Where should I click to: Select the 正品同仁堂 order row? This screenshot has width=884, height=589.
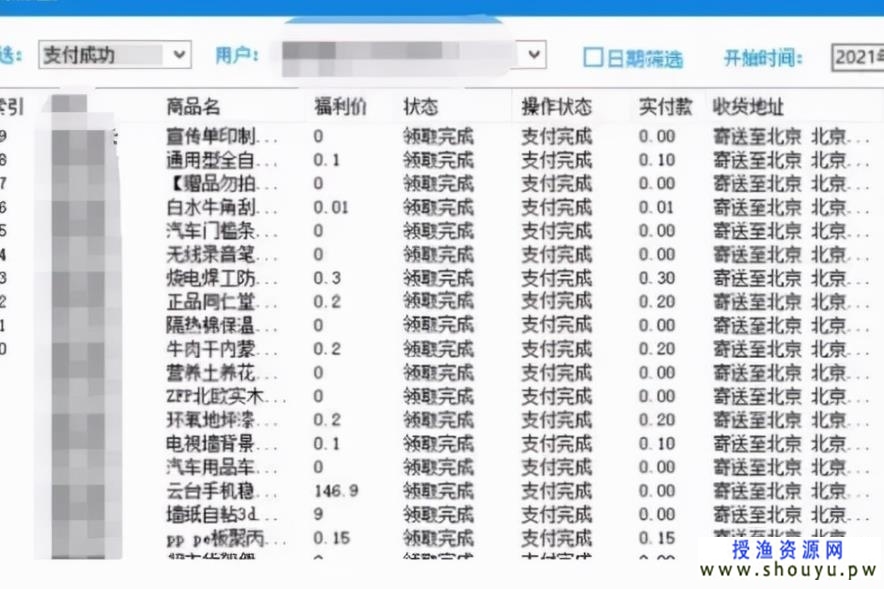222,302
